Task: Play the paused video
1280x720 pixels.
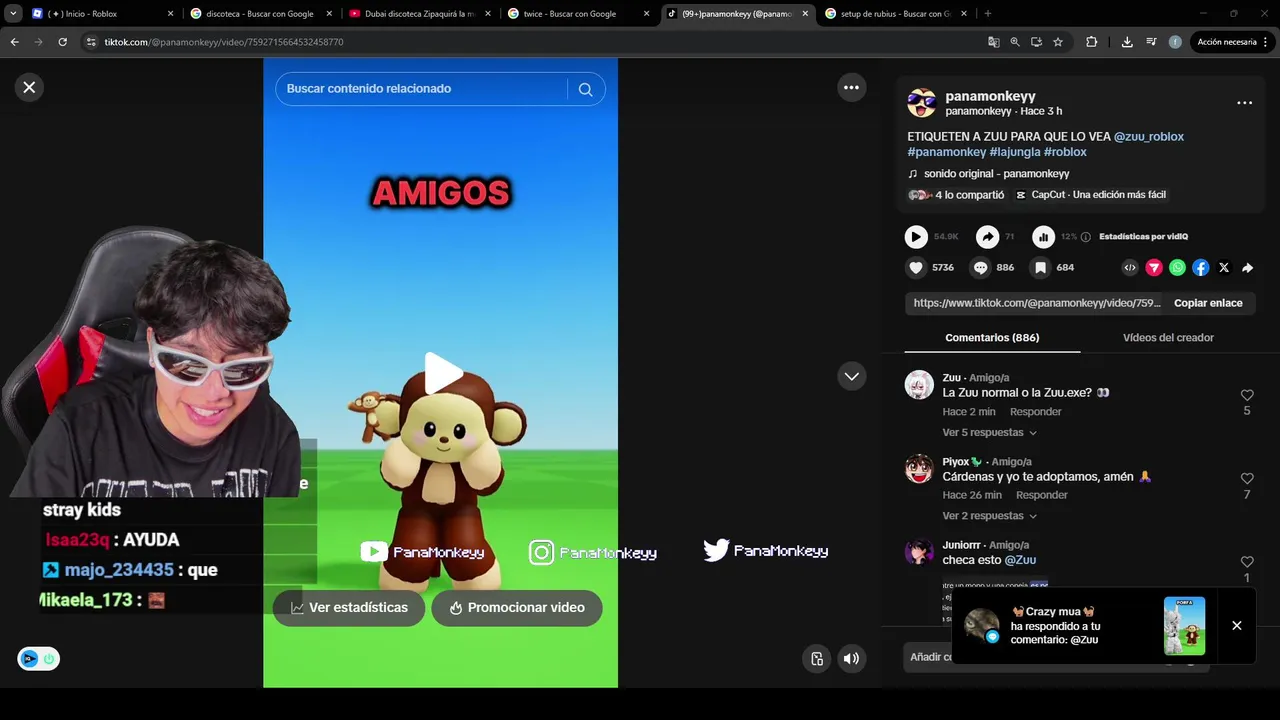Action: pyautogui.click(x=442, y=373)
